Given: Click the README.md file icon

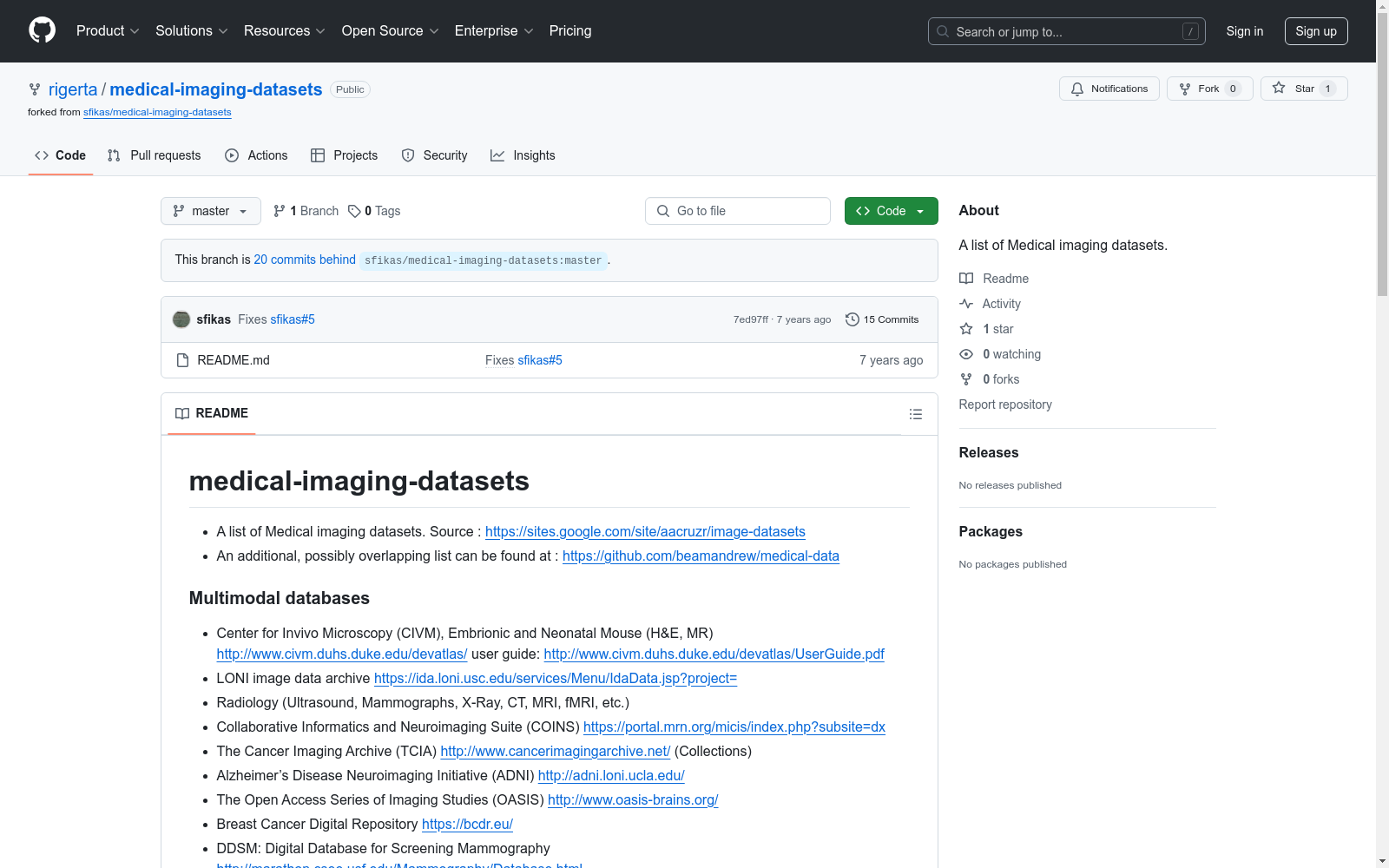Looking at the screenshot, I should (183, 359).
